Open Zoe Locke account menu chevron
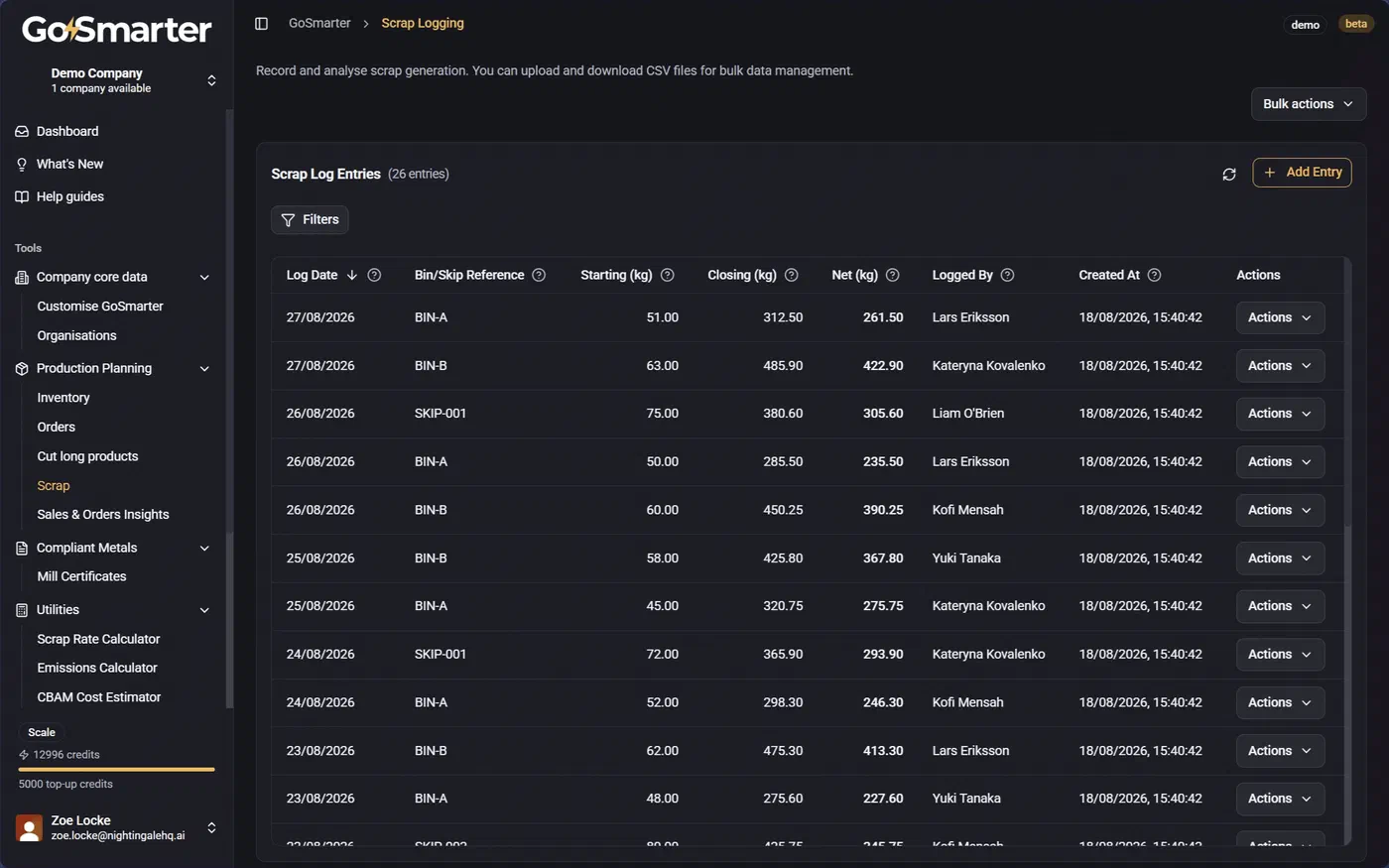 click(211, 827)
